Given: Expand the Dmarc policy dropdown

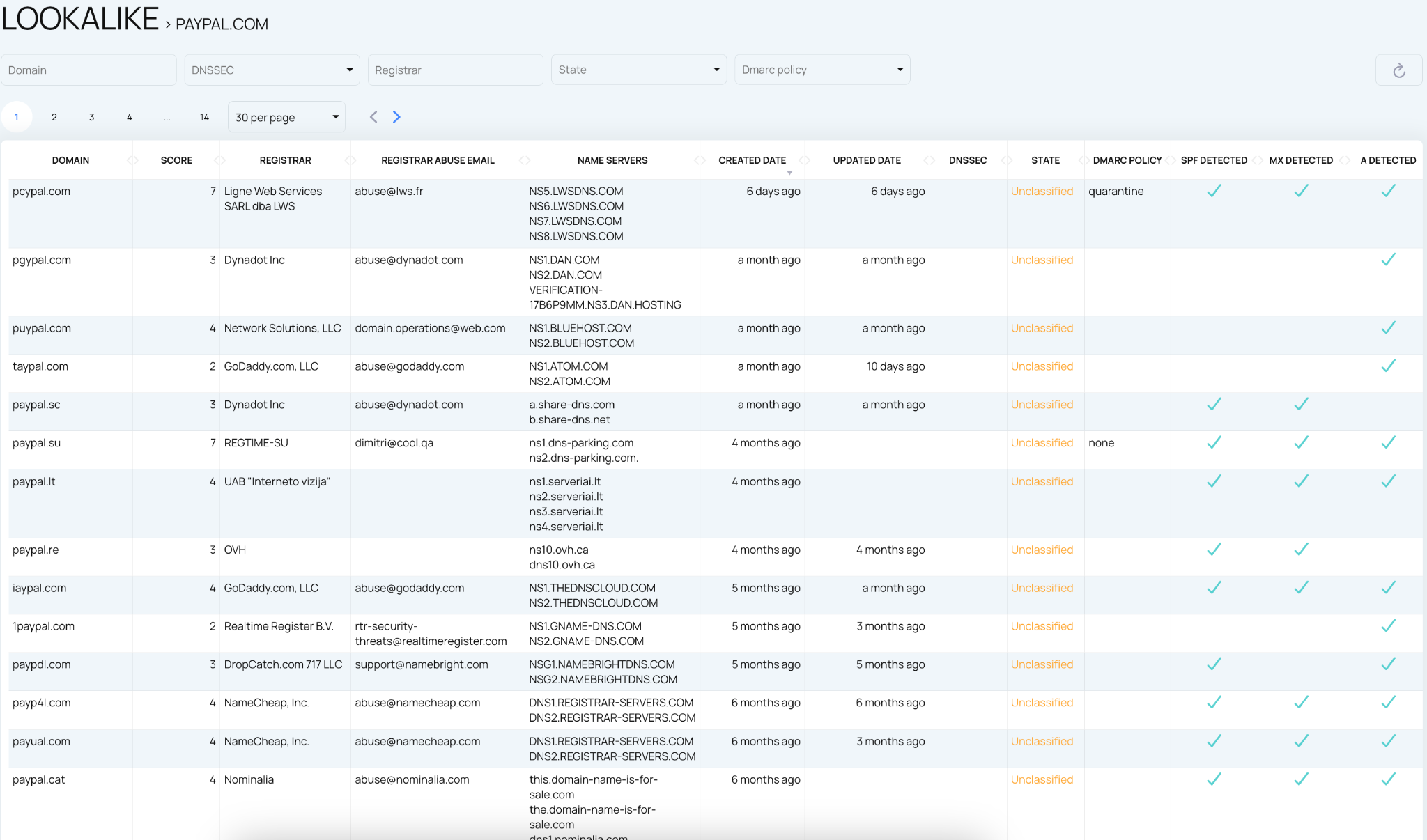Looking at the screenshot, I should pyautogui.click(x=822, y=70).
